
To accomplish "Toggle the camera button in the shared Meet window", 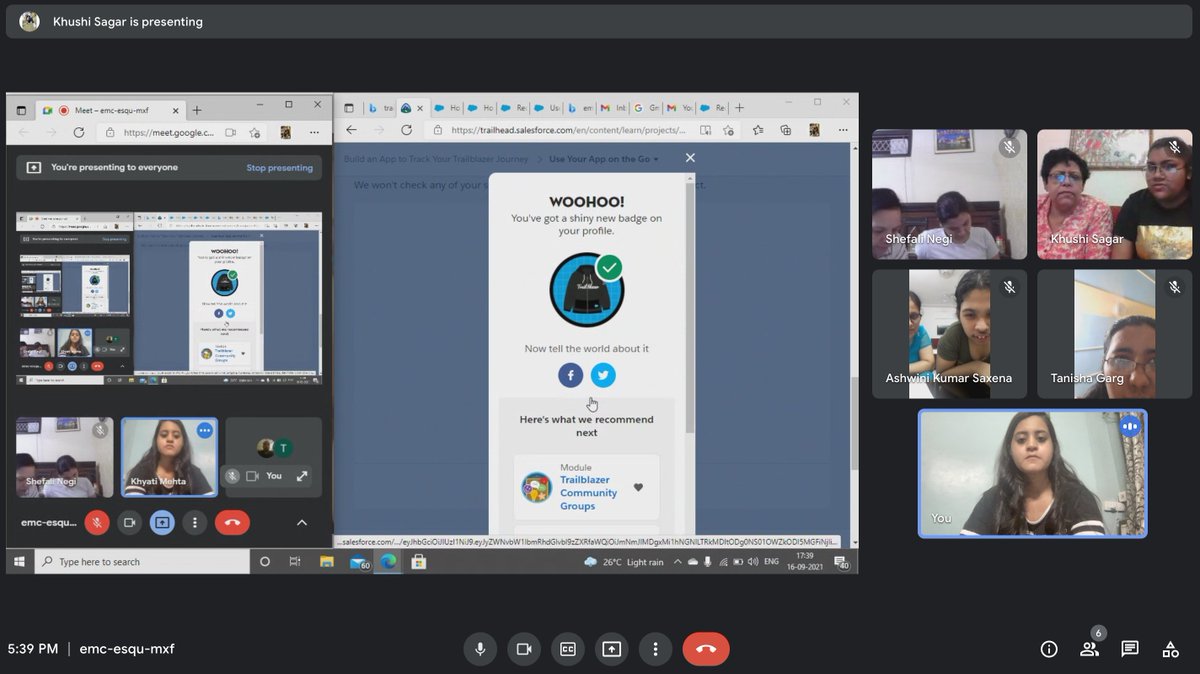I will (129, 522).
